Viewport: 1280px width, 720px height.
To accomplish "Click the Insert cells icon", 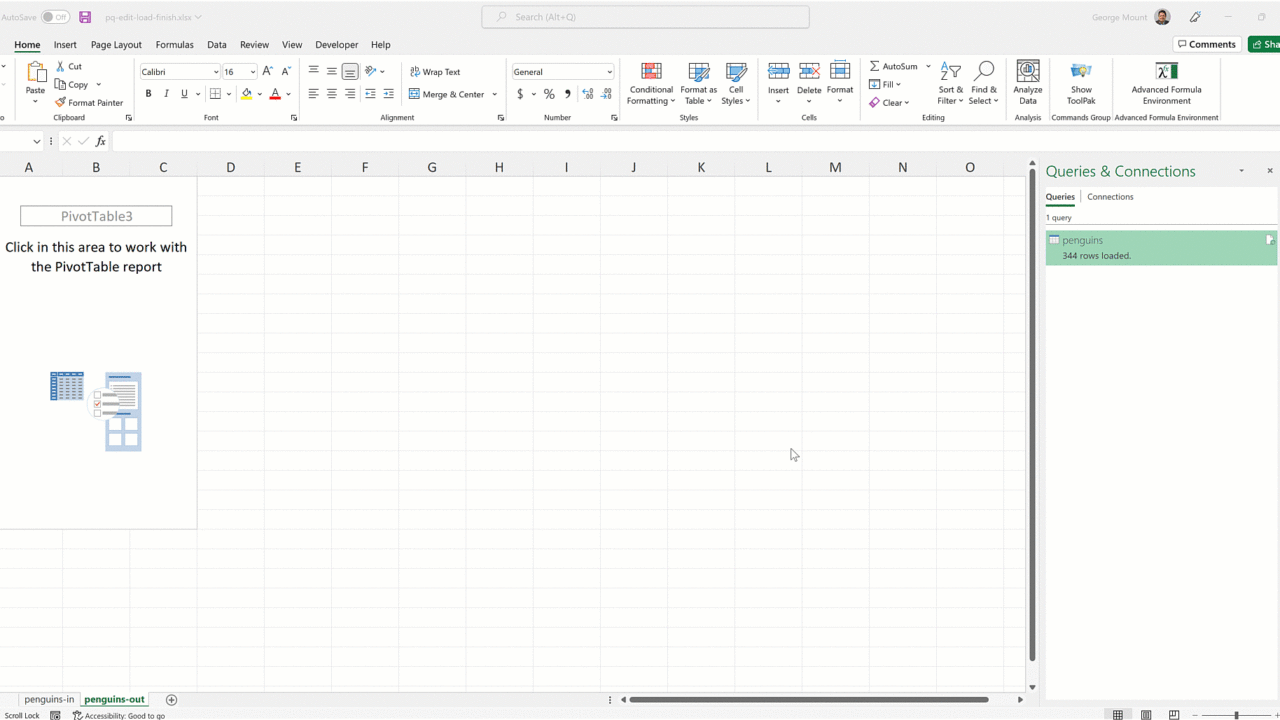I will [x=778, y=72].
